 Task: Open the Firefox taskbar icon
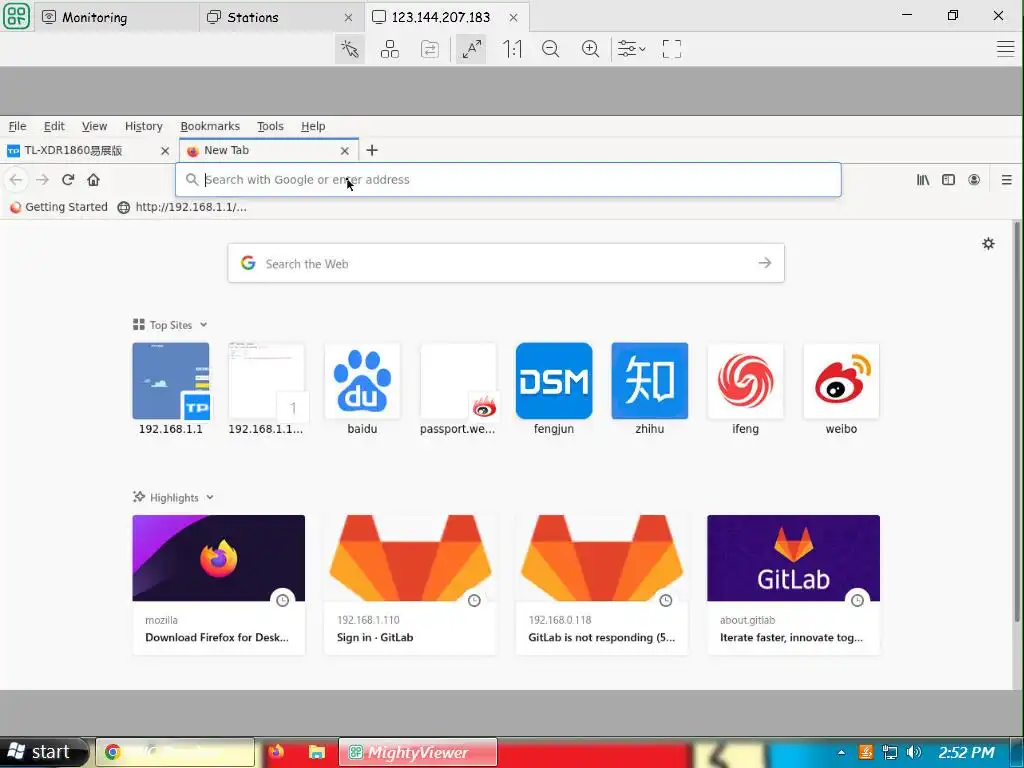[x=276, y=752]
